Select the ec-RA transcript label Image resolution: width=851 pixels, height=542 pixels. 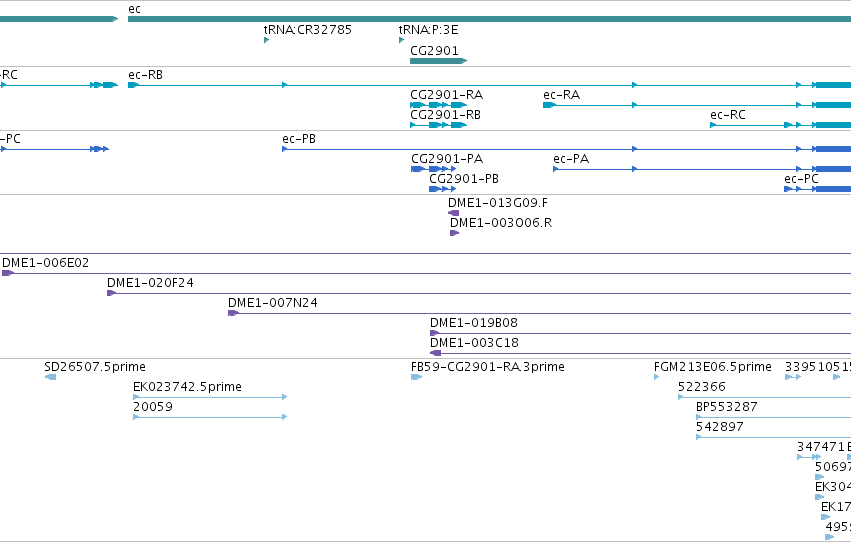[x=562, y=95]
